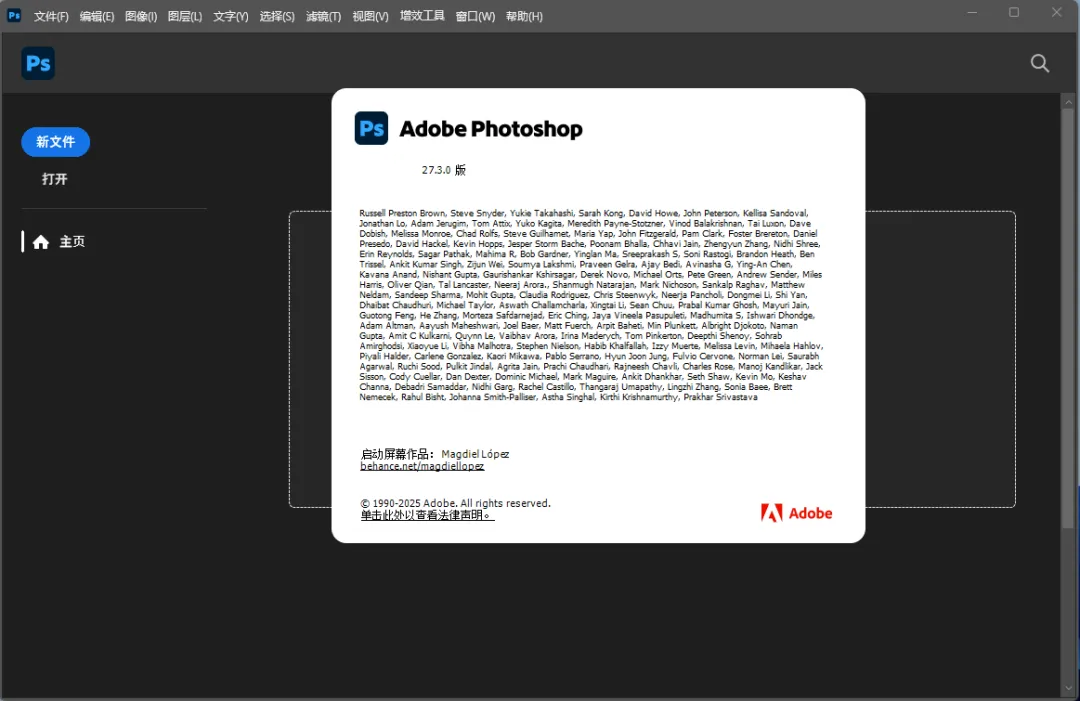Open the 增效工具 menu
The image size is (1080, 701).
click(422, 16)
